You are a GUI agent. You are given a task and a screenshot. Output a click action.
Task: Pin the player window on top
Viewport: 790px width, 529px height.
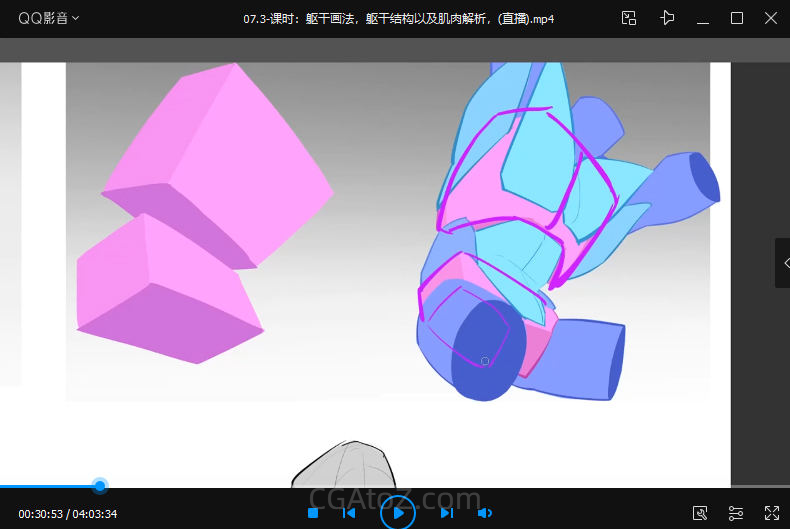pos(667,18)
